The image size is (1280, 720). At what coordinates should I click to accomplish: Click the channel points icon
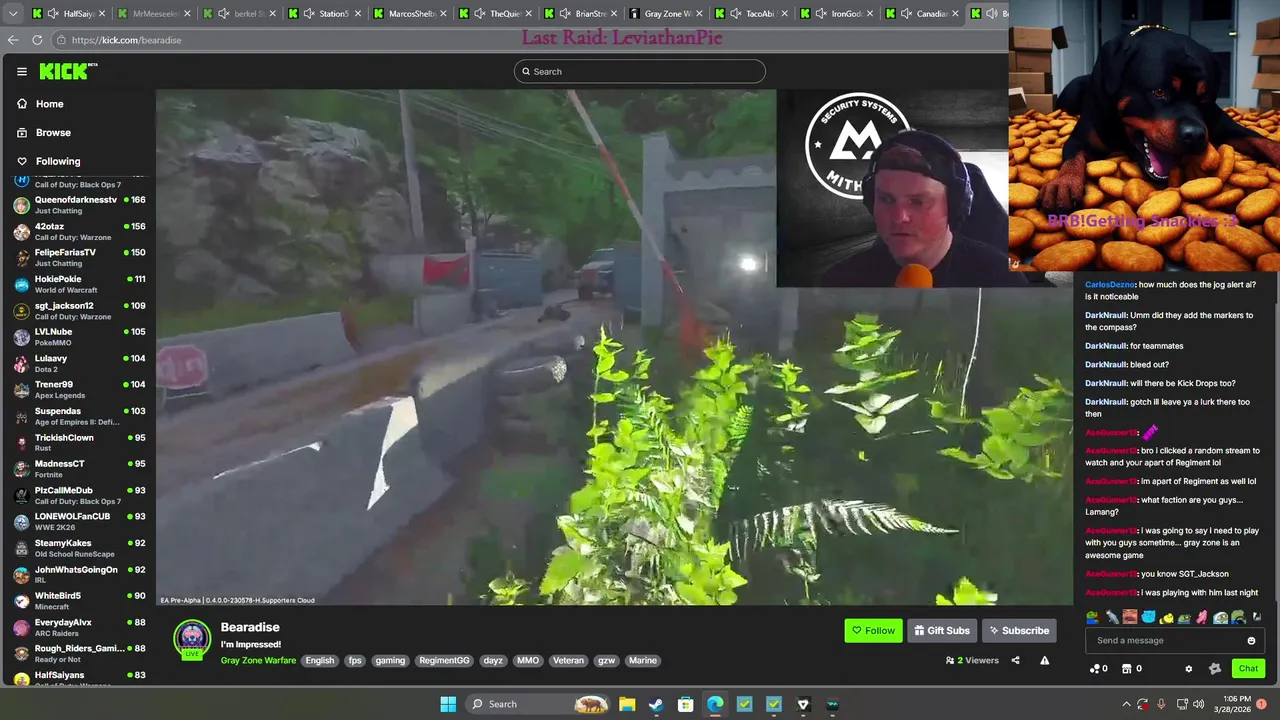pyautogui.click(x=1095, y=669)
